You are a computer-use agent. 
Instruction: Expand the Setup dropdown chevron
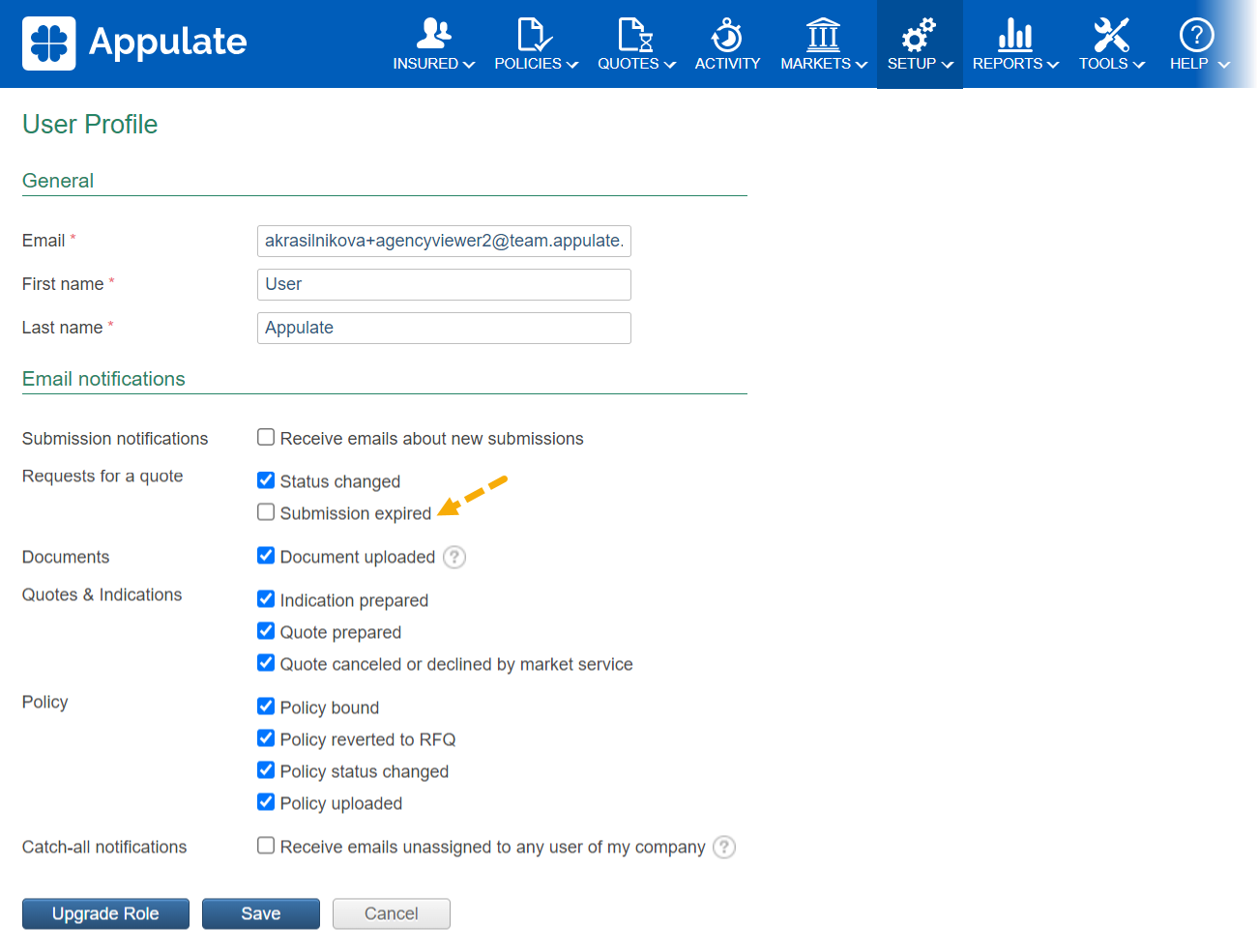click(948, 65)
